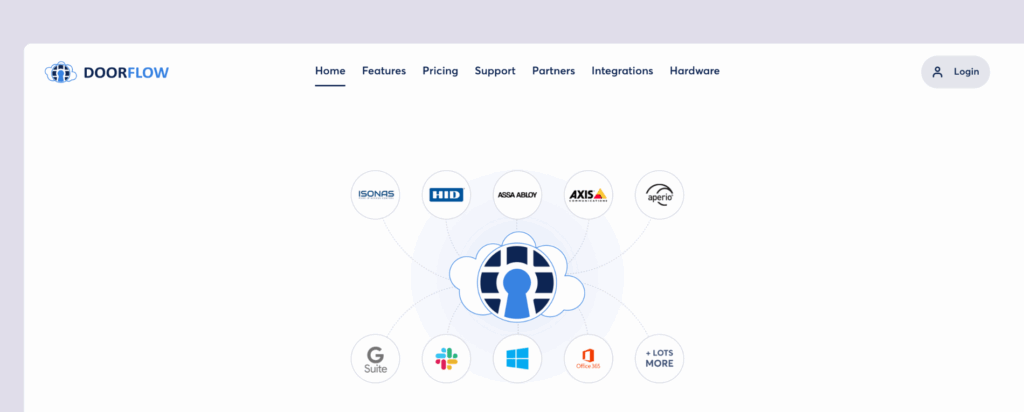Image resolution: width=1024 pixels, height=412 pixels.
Task: Select the HID logo circle
Action: tap(446, 195)
